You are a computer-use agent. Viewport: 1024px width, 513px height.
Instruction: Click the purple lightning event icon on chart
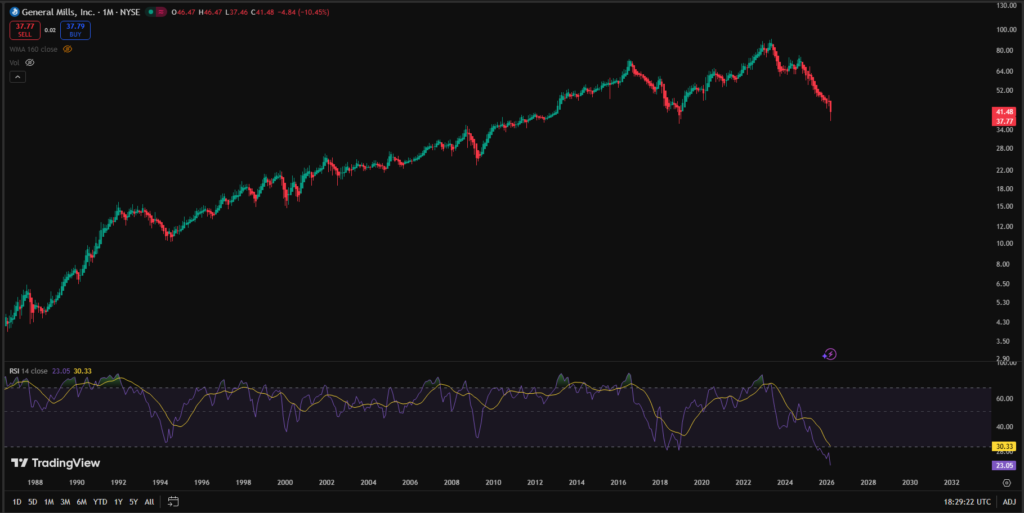829,354
